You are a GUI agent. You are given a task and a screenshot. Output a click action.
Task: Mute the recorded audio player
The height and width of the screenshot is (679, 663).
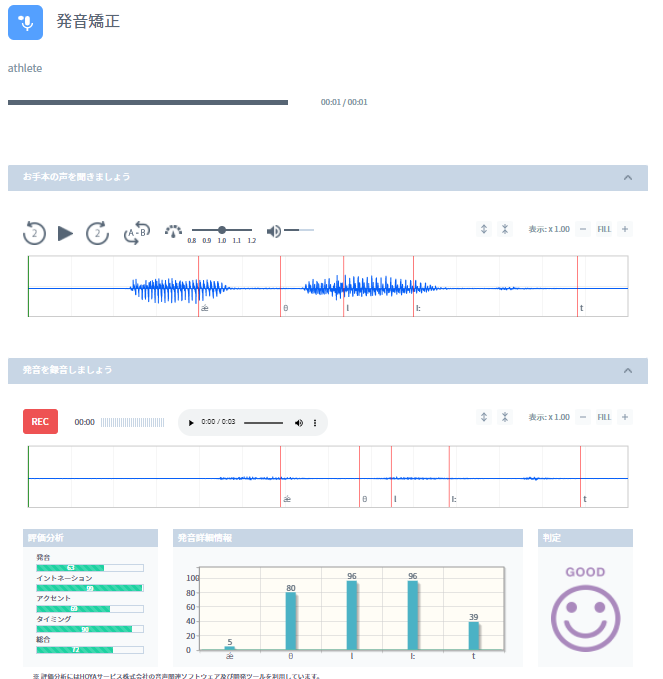299,423
